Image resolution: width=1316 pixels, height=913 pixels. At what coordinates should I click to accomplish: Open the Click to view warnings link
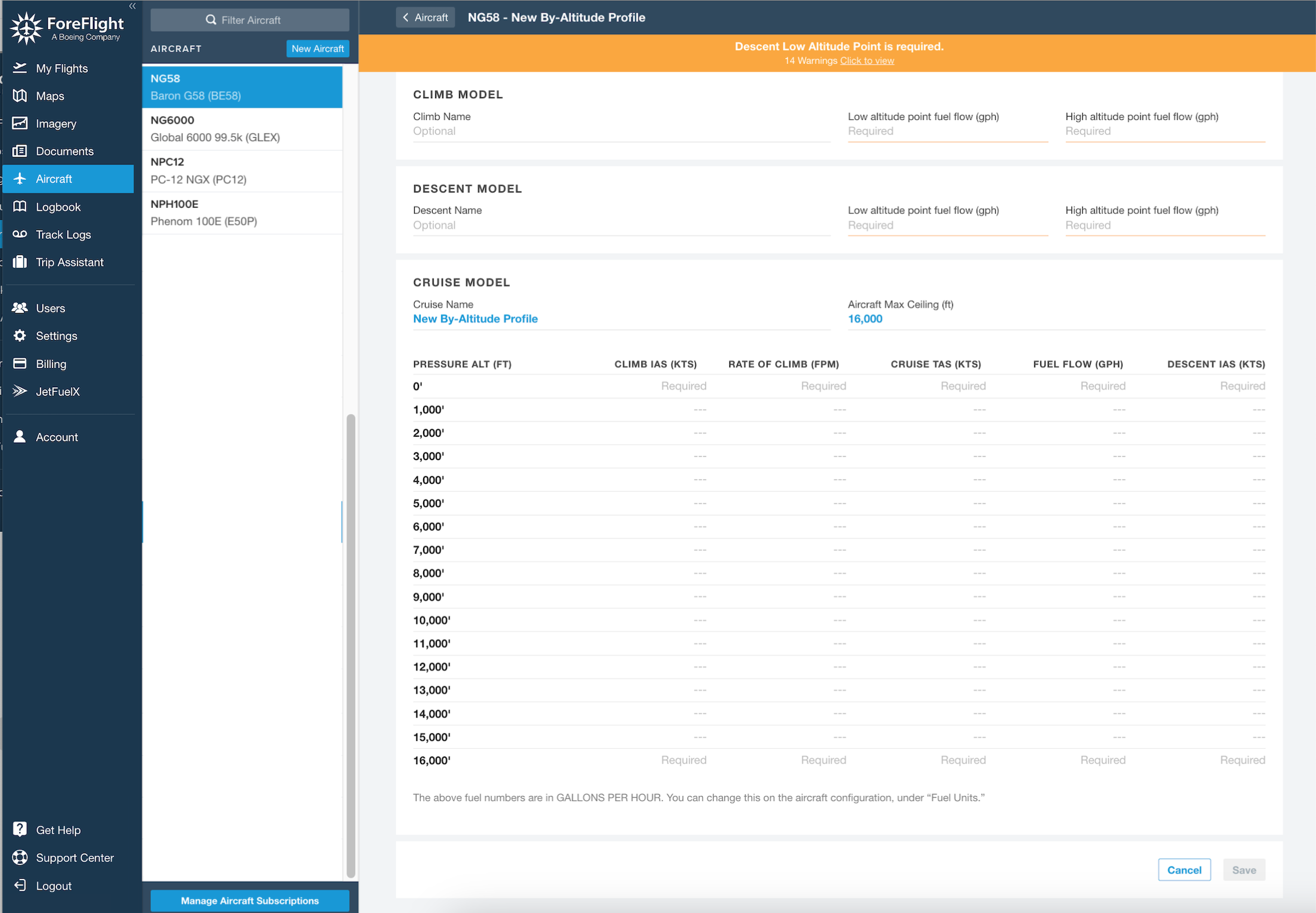coord(867,61)
